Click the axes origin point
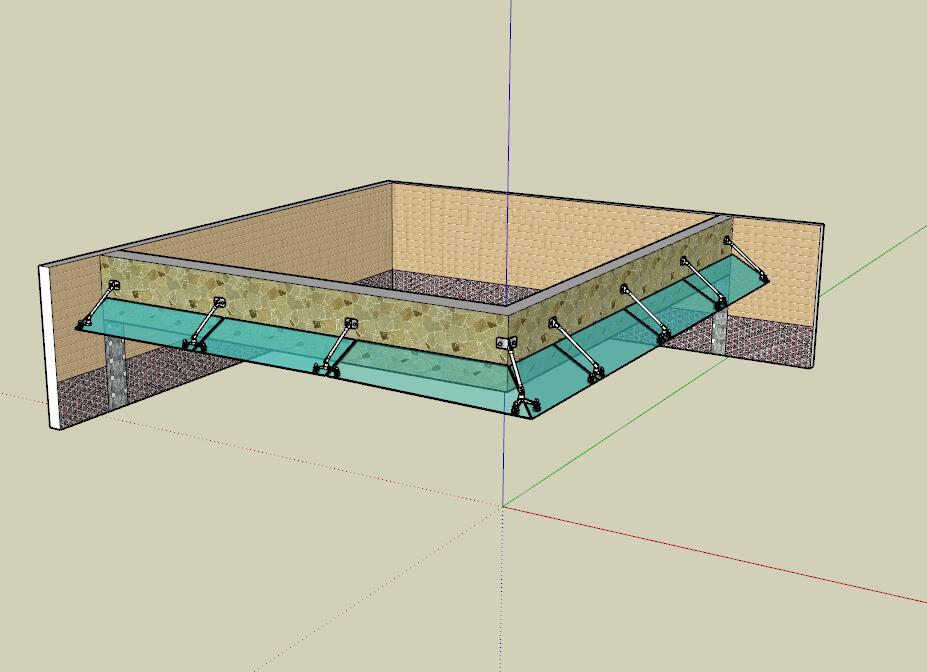Image resolution: width=927 pixels, height=672 pixels. (x=503, y=507)
